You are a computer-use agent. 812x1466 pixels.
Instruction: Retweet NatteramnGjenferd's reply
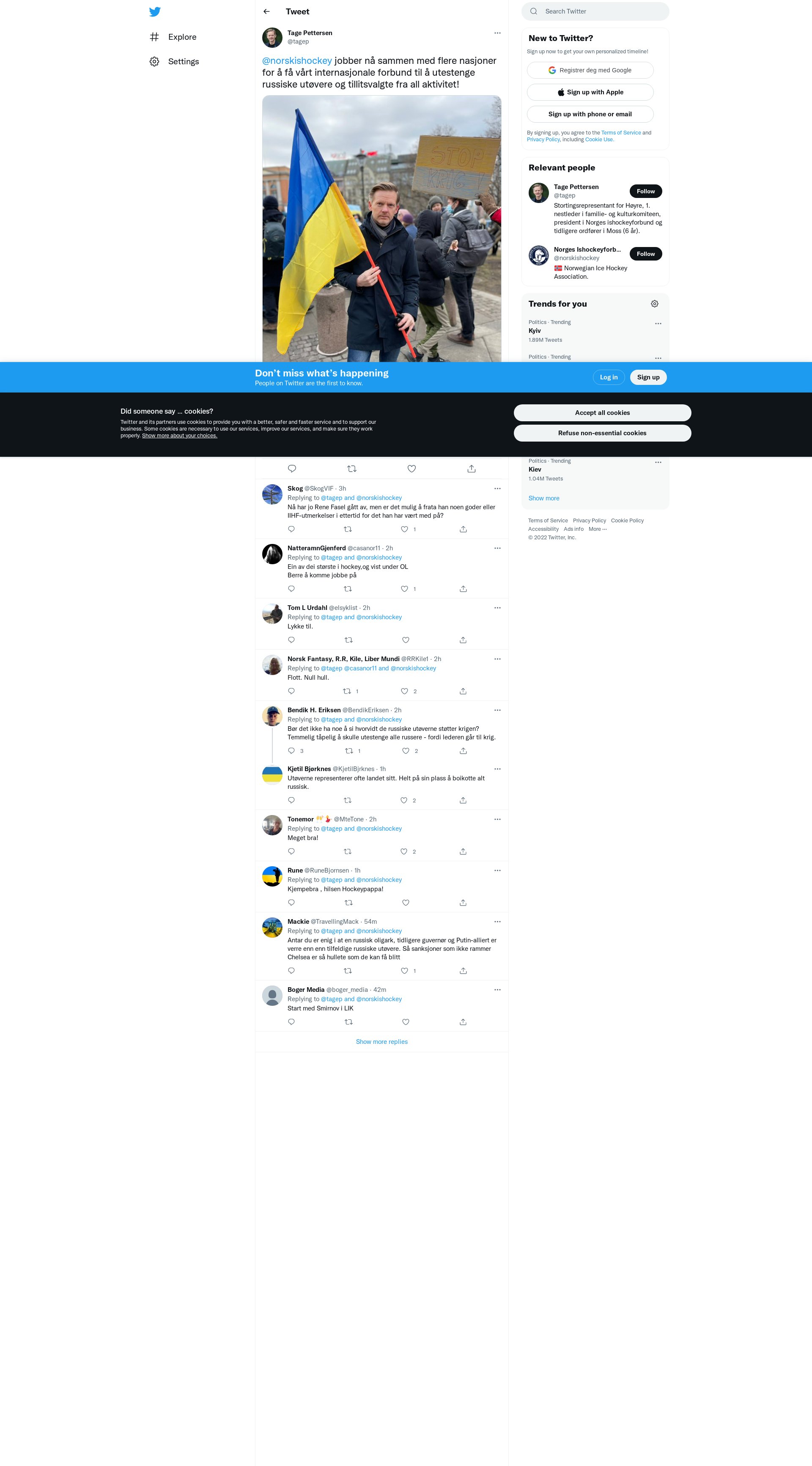click(348, 589)
